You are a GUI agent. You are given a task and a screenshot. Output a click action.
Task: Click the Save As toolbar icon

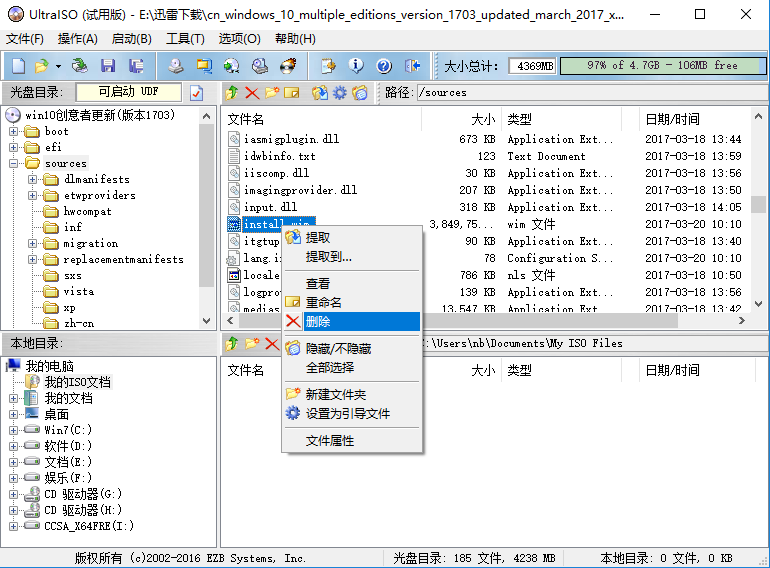click(136, 66)
